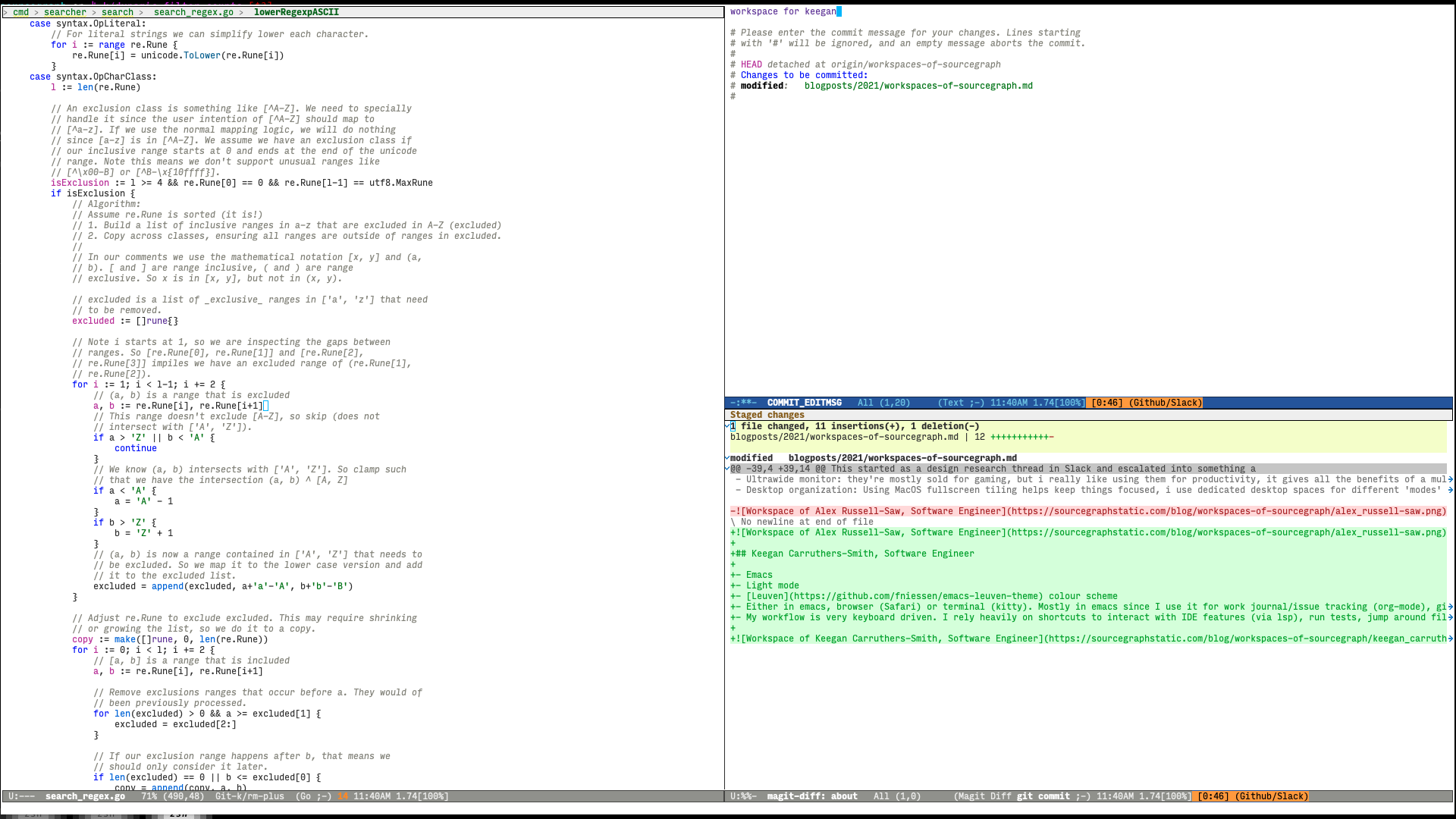Click the "b = 'Z' + 1" code line
This screenshot has height=819, width=1456.
[x=143, y=533]
